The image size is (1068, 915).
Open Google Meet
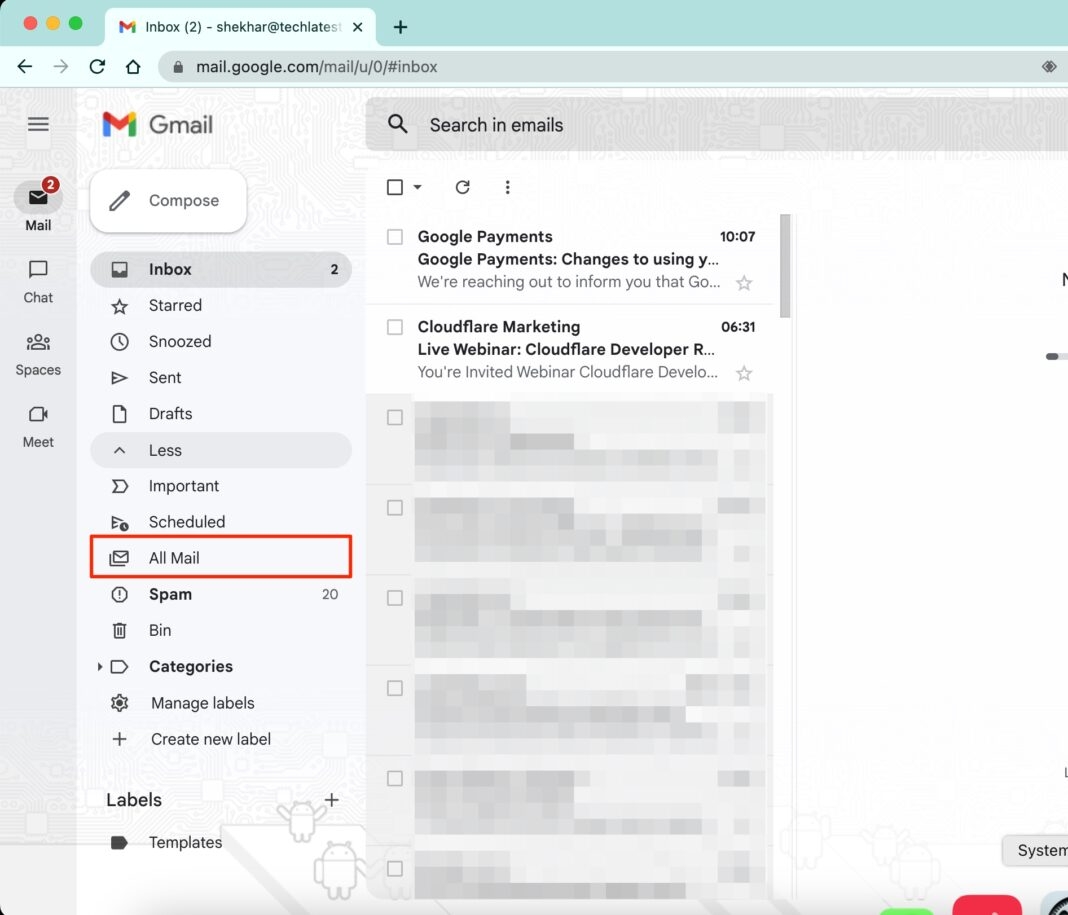pyautogui.click(x=37, y=427)
